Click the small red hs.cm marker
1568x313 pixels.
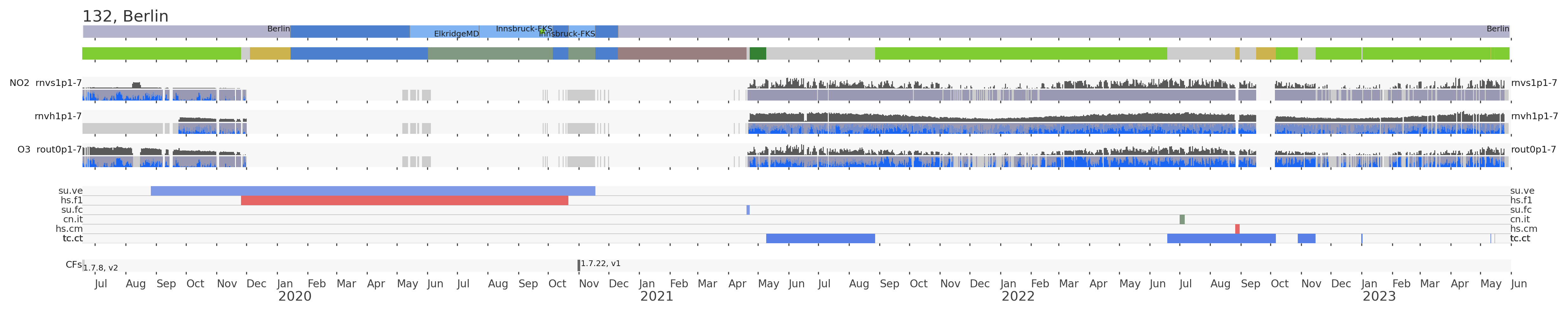1237,229
